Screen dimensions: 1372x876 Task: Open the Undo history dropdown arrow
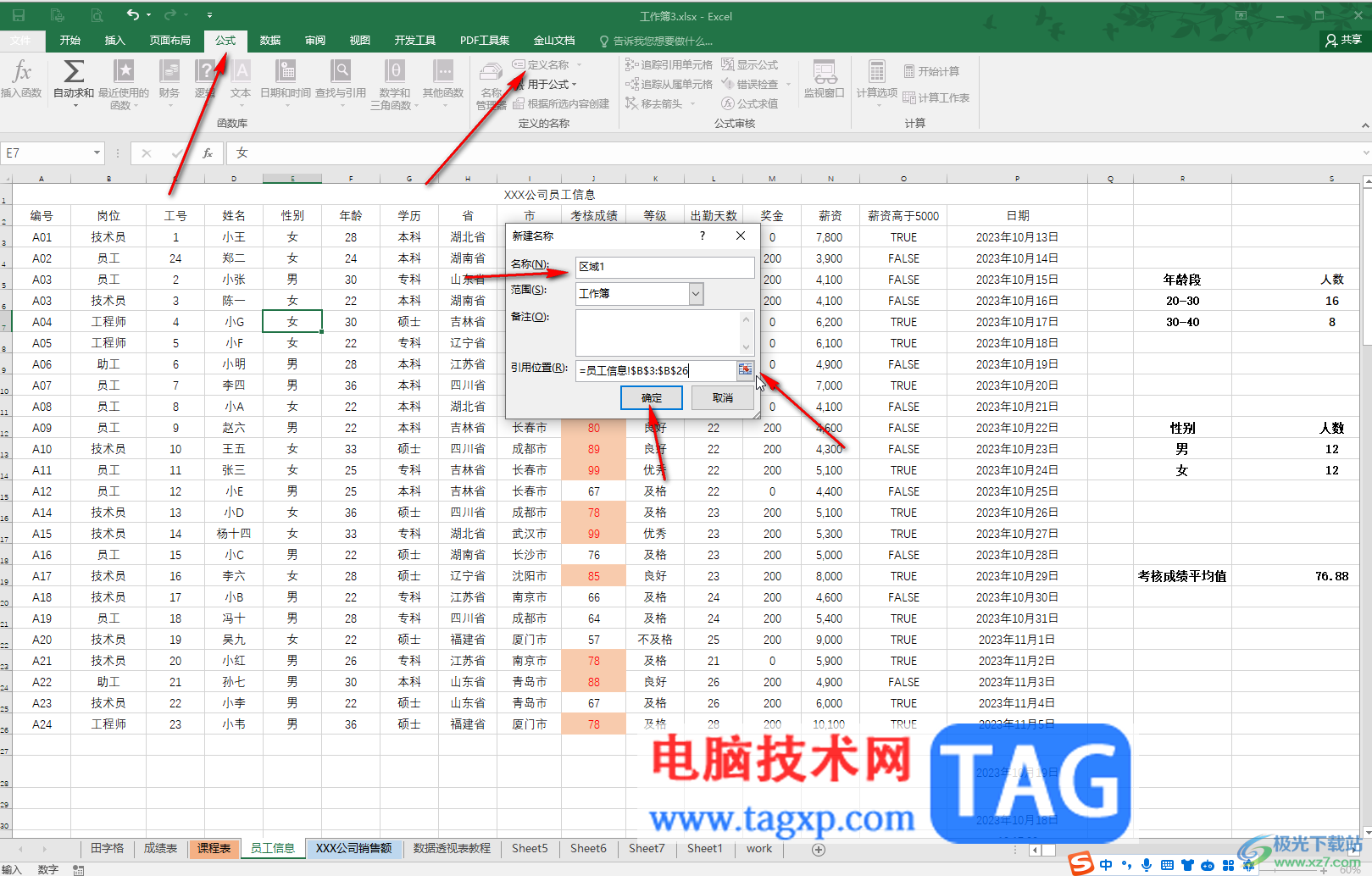[149, 15]
